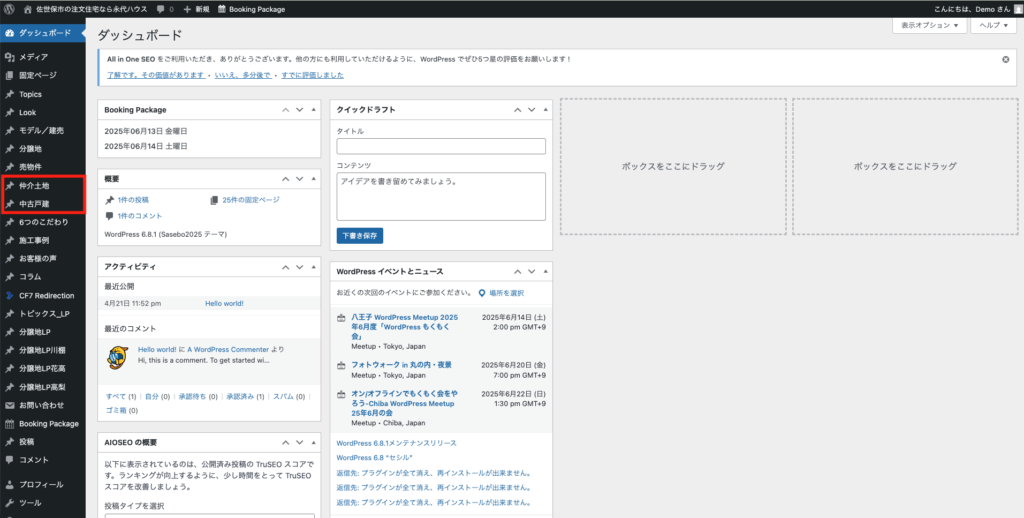The height and width of the screenshot is (518, 1024).
Task: Click the pin icon beside お客様の声
Action: point(9,259)
